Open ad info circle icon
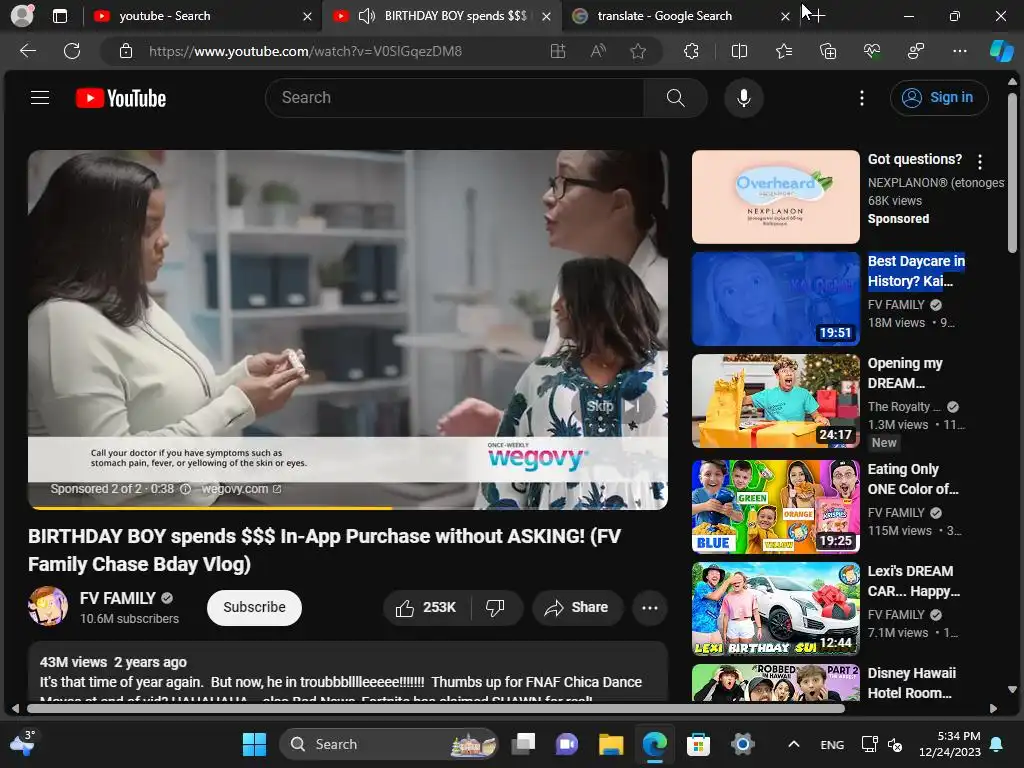1024x768 pixels. [x=185, y=489]
